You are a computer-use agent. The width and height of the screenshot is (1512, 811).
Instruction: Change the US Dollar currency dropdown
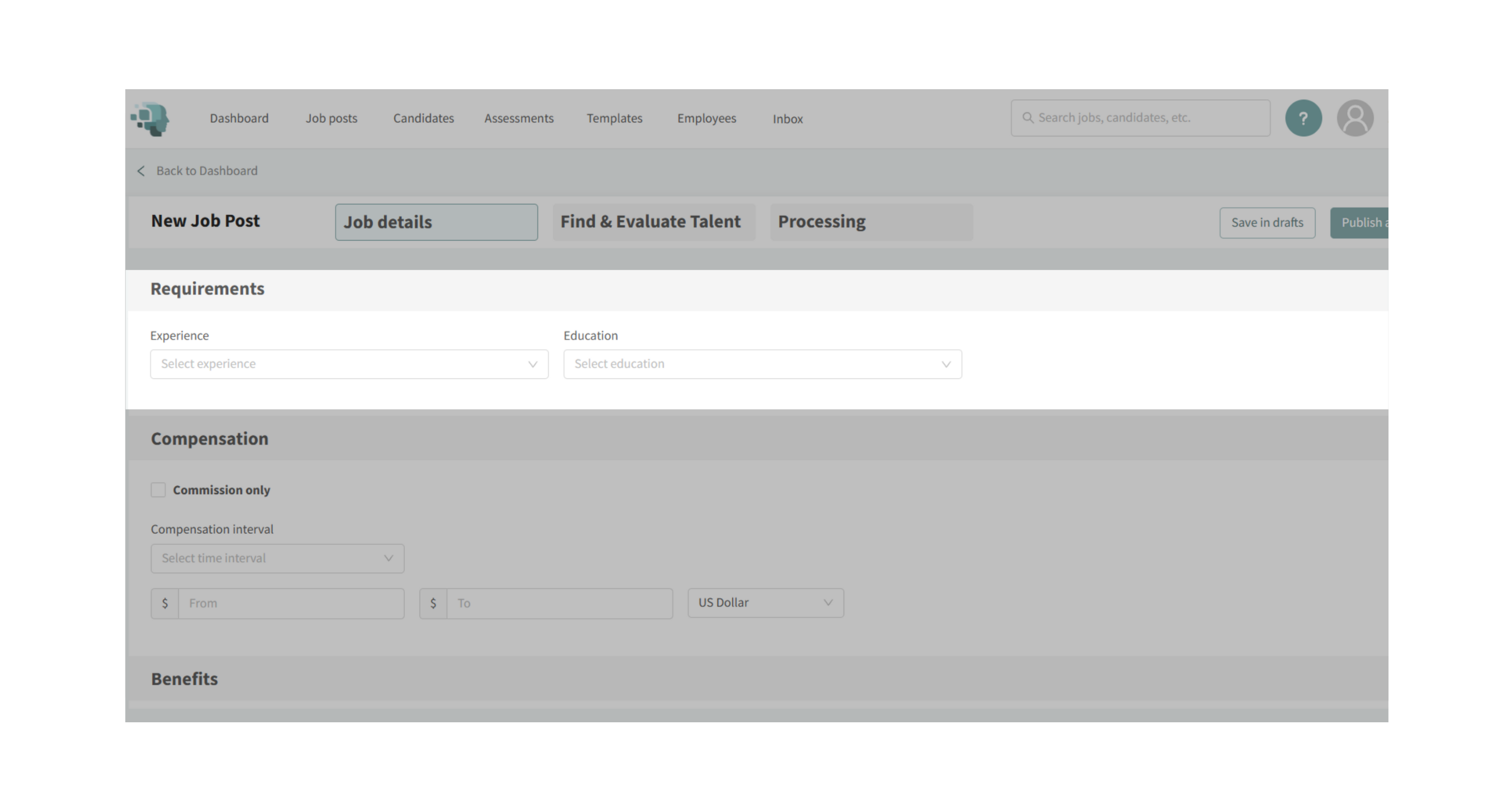(x=766, y=603)
